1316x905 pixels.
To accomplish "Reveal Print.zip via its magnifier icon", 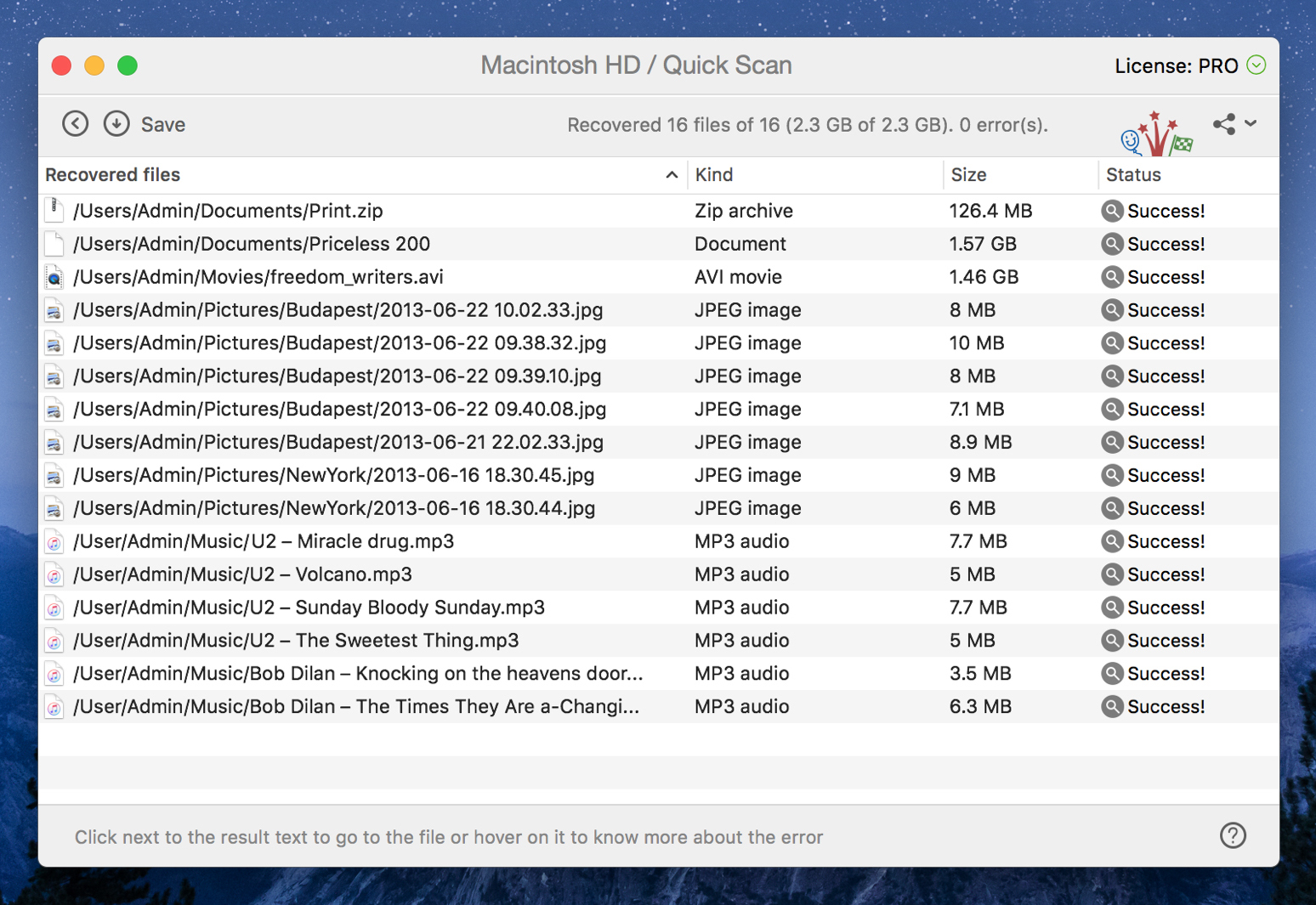I will (1112, 211).
